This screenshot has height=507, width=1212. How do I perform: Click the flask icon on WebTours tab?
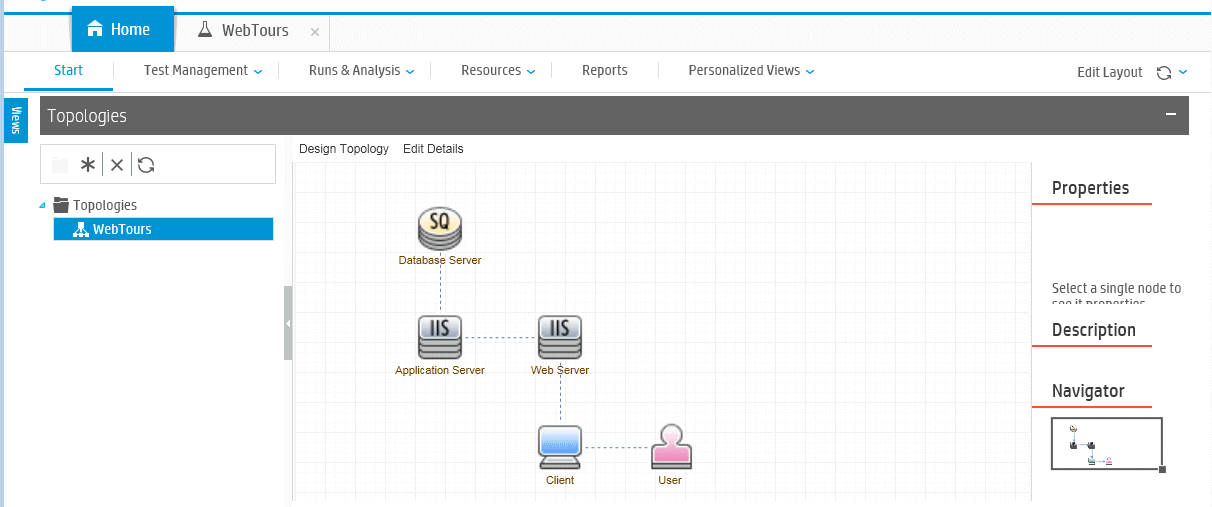click(x=205, y=30)
